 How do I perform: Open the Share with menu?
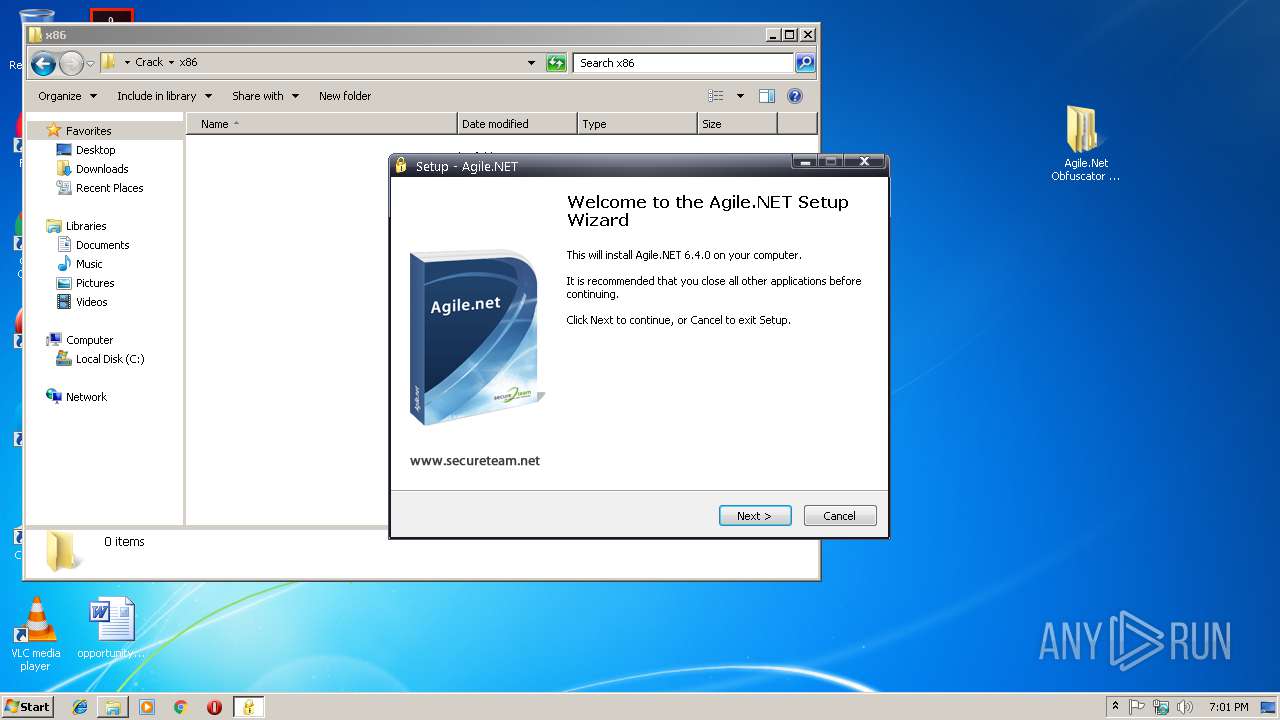click(265, 96)
